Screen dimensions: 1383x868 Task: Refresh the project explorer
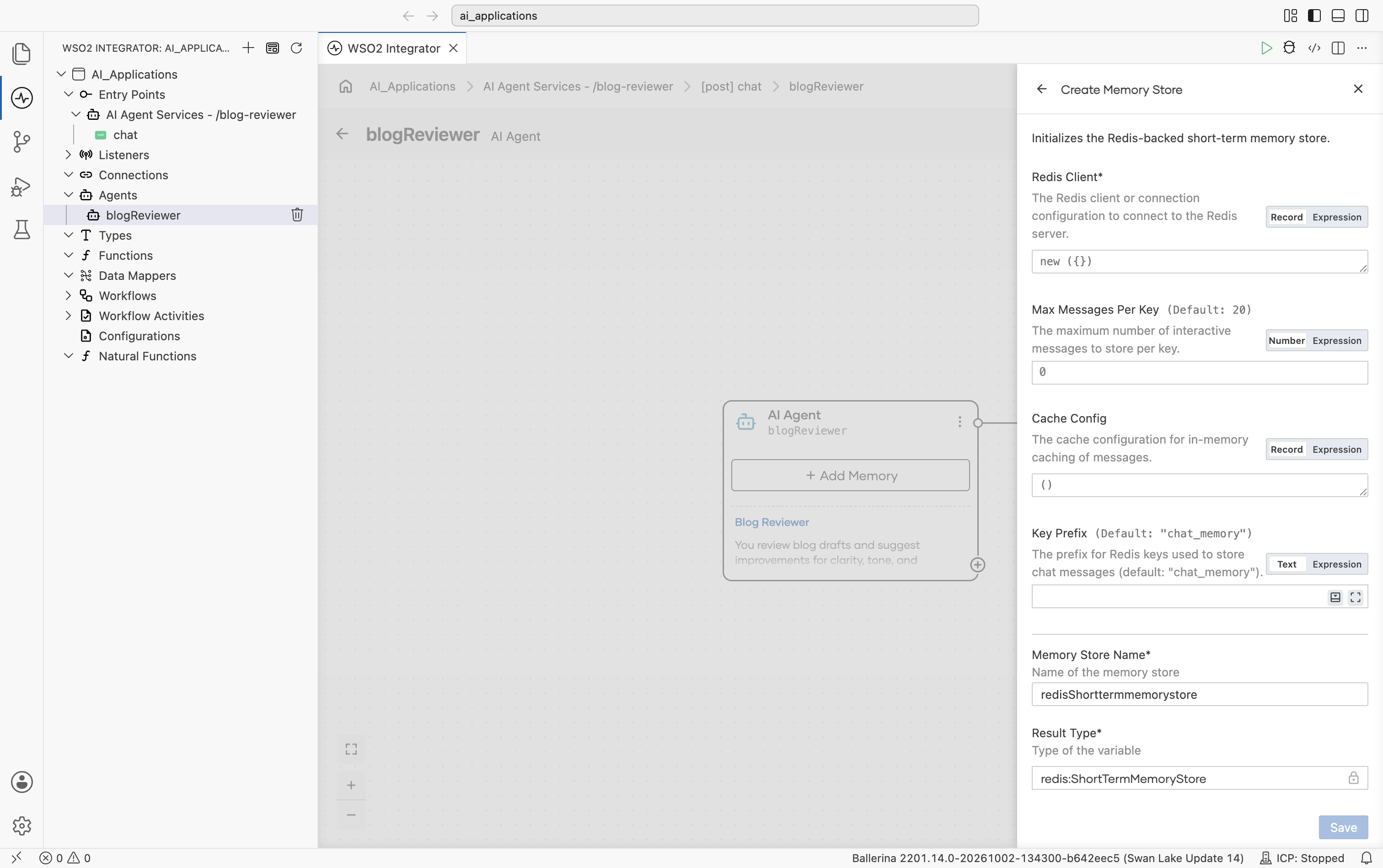click(296, 48)
